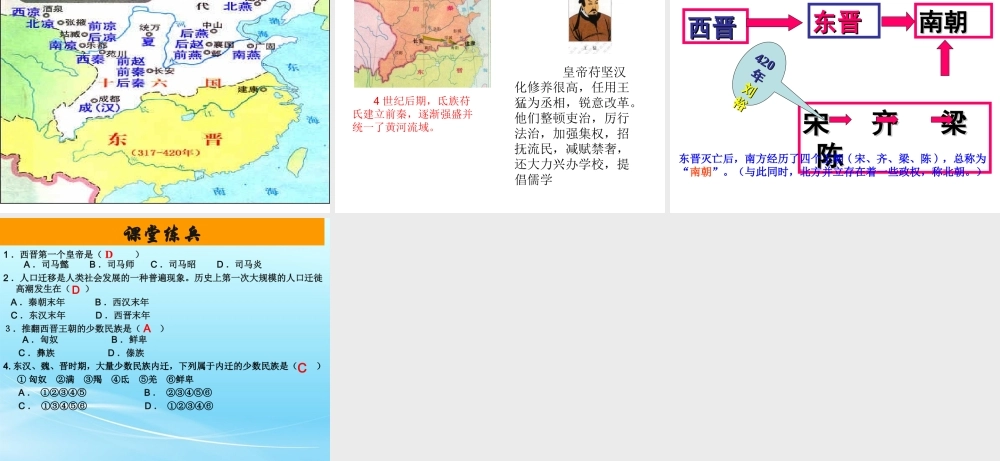Select the 课堂练兵 quiz slide title banner
The height and width of the screenshot is (461, 1000).
click(x=162, y=232)
